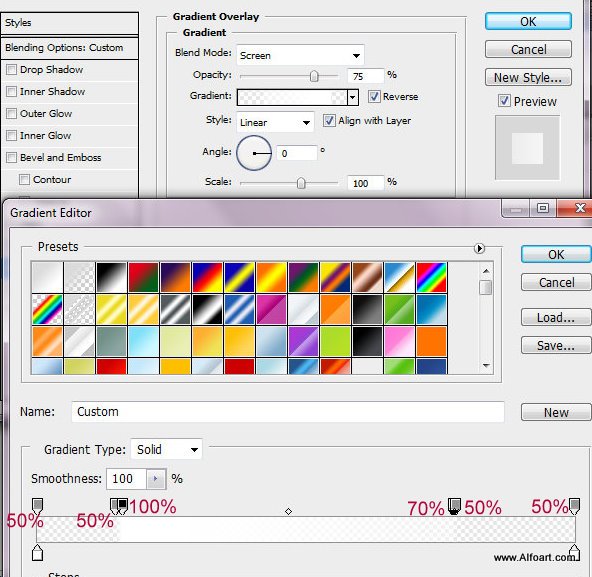Select the Outer Glow style label
Screen dimensions: 592x577
point(46,114)
